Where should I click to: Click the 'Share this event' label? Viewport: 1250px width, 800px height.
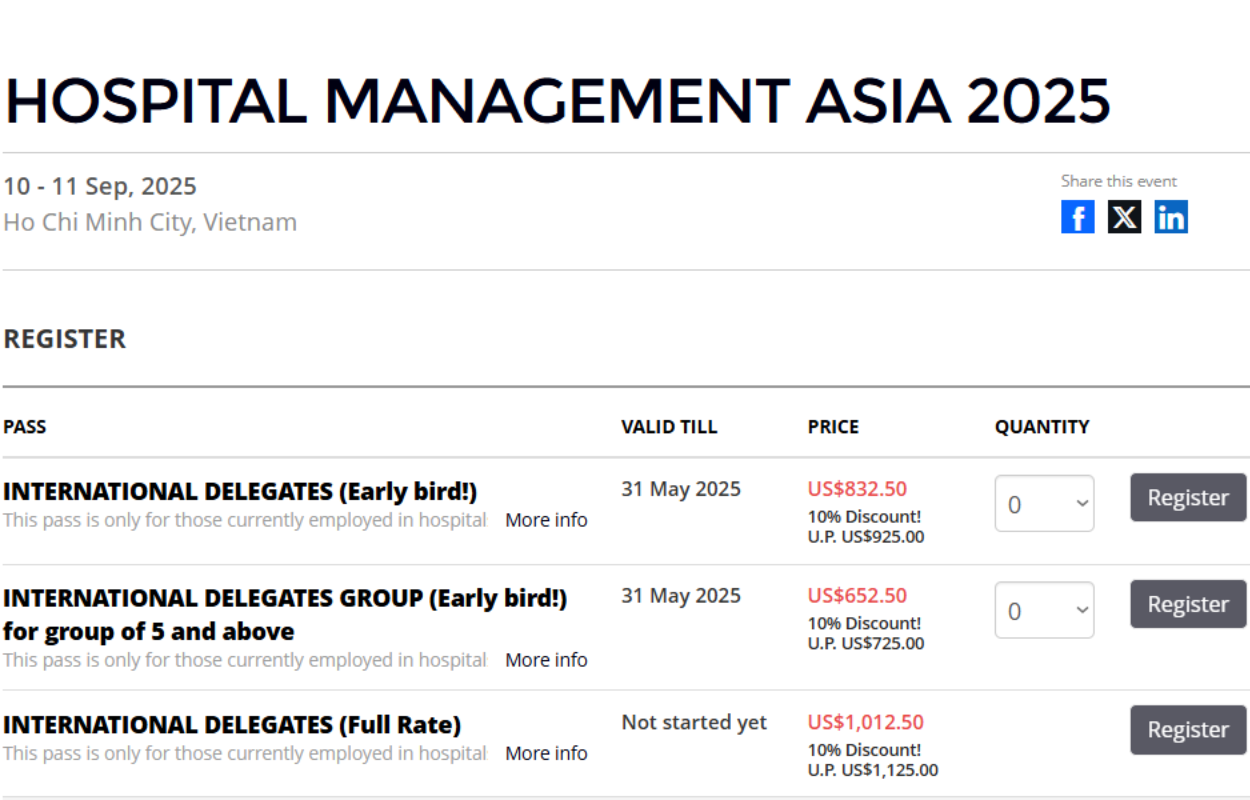pos(1119,181)
